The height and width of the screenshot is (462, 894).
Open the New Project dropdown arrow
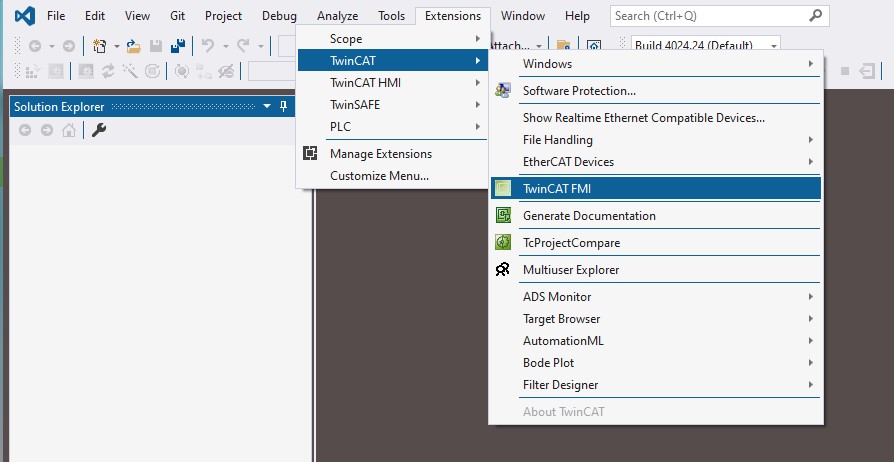116,46
